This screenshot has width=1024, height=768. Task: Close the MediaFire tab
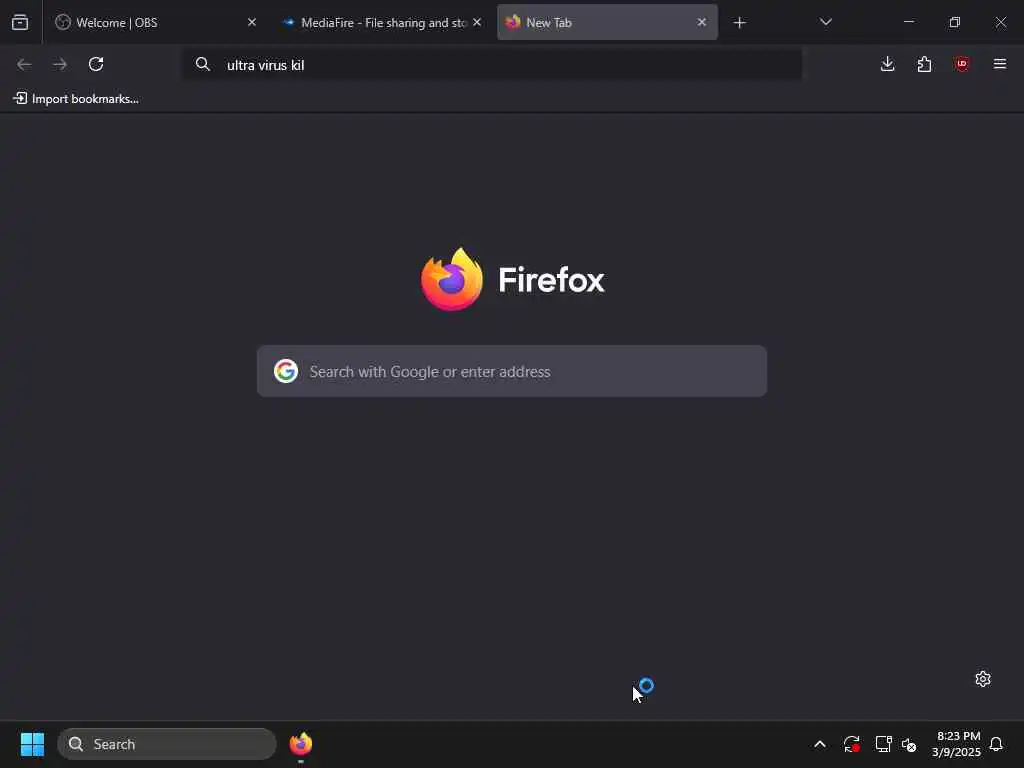click(477, 22)
